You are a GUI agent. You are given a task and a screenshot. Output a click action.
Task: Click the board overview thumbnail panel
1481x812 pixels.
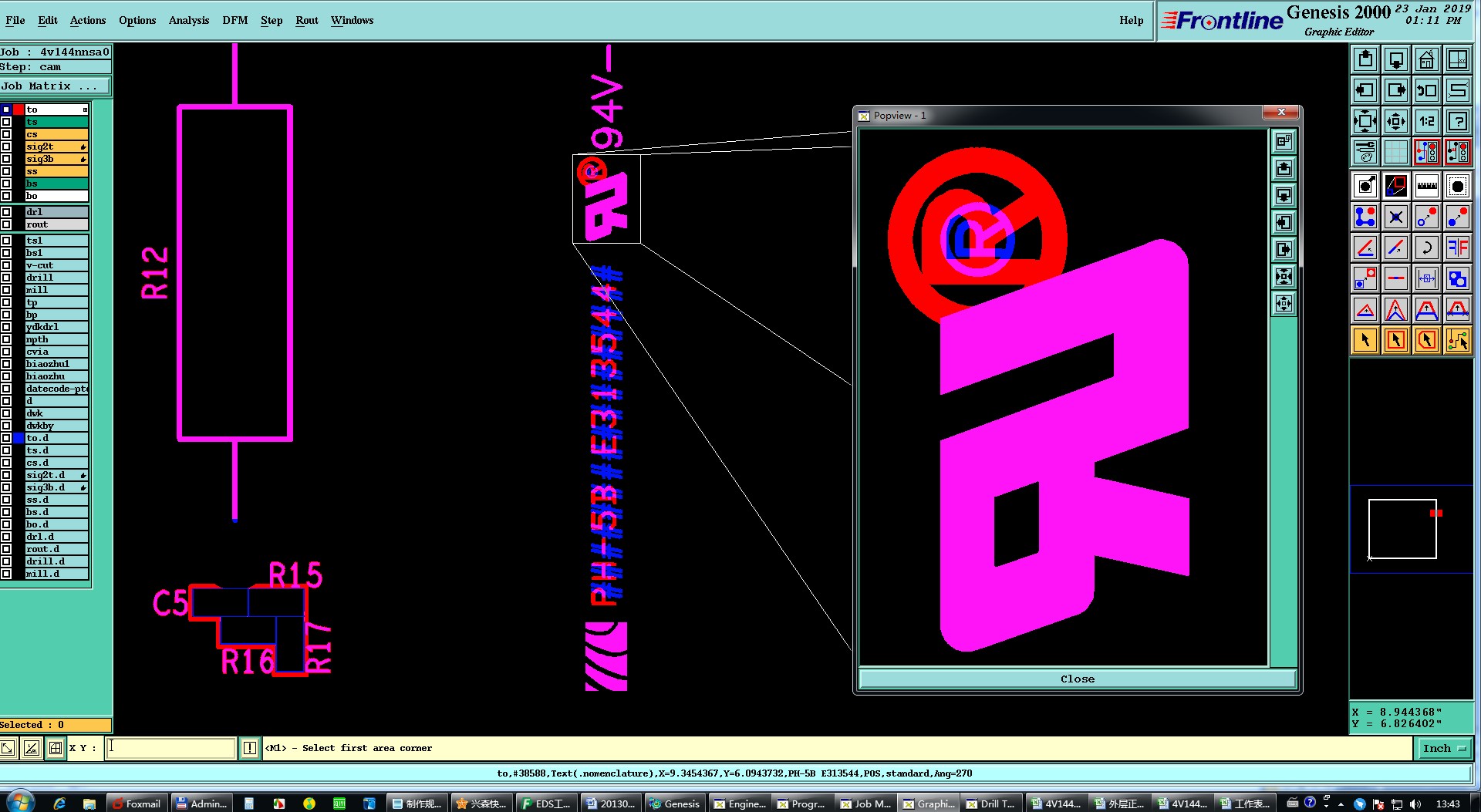pos(1411,529)
